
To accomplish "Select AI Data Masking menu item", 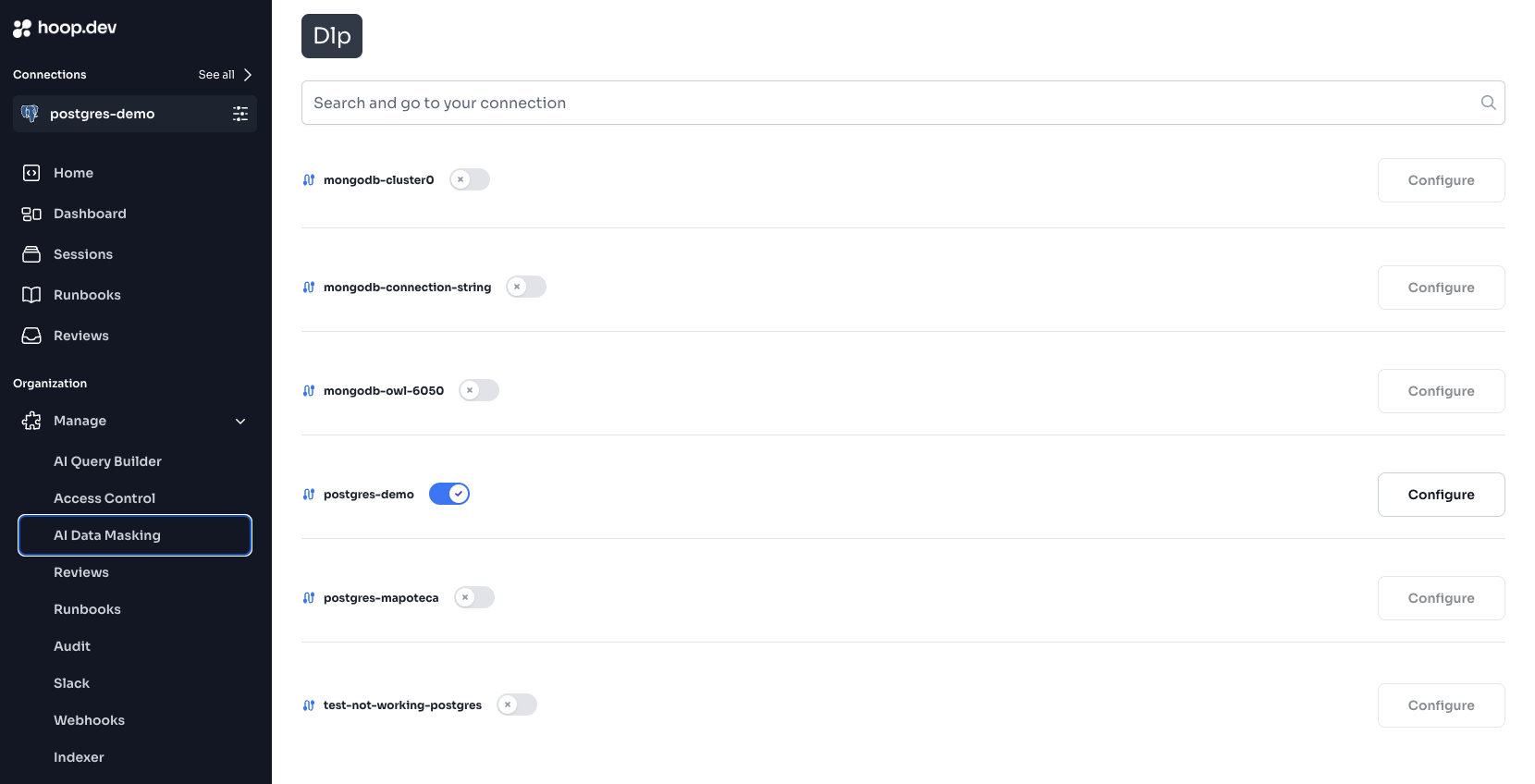I will coord(135,535).
